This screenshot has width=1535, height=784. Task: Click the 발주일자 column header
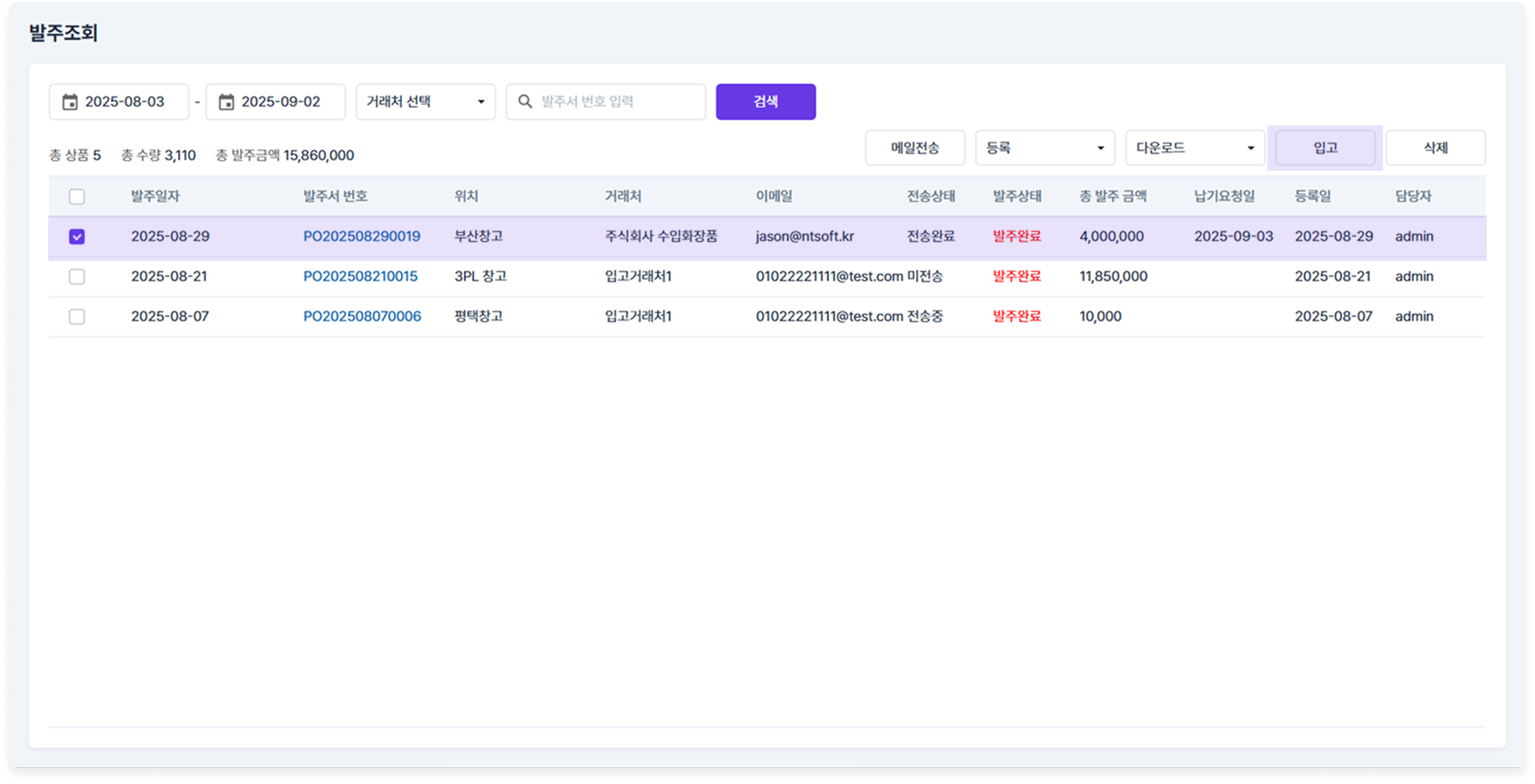point(156,196)
